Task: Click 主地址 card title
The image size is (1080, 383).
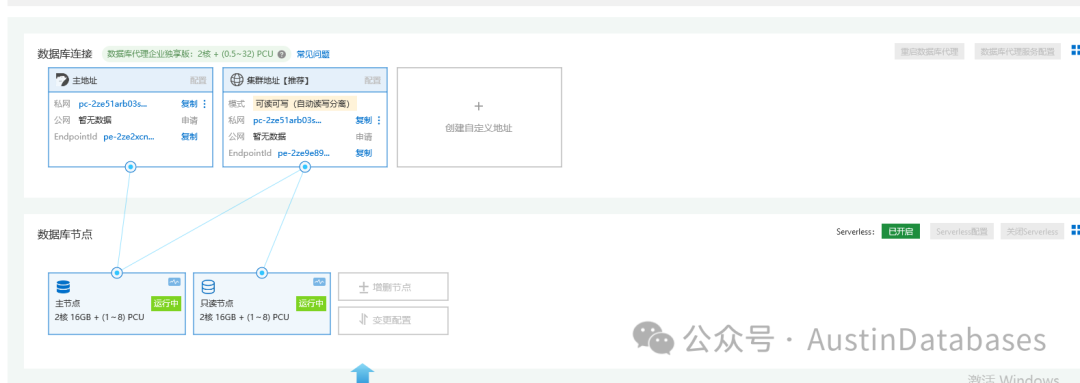Action: 85,80
